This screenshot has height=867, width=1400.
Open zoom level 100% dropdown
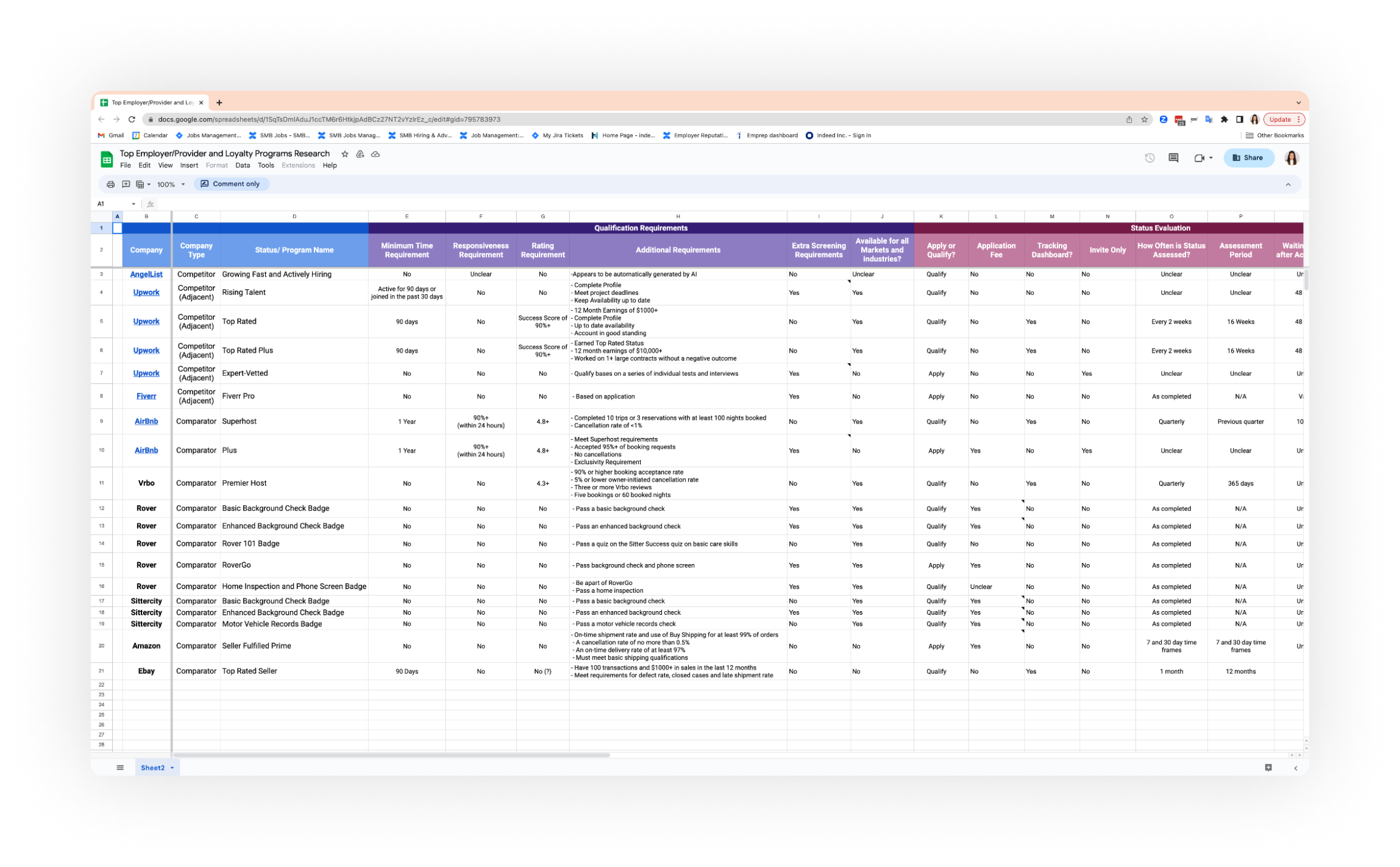pyautogui.click(x=171, y=184)
